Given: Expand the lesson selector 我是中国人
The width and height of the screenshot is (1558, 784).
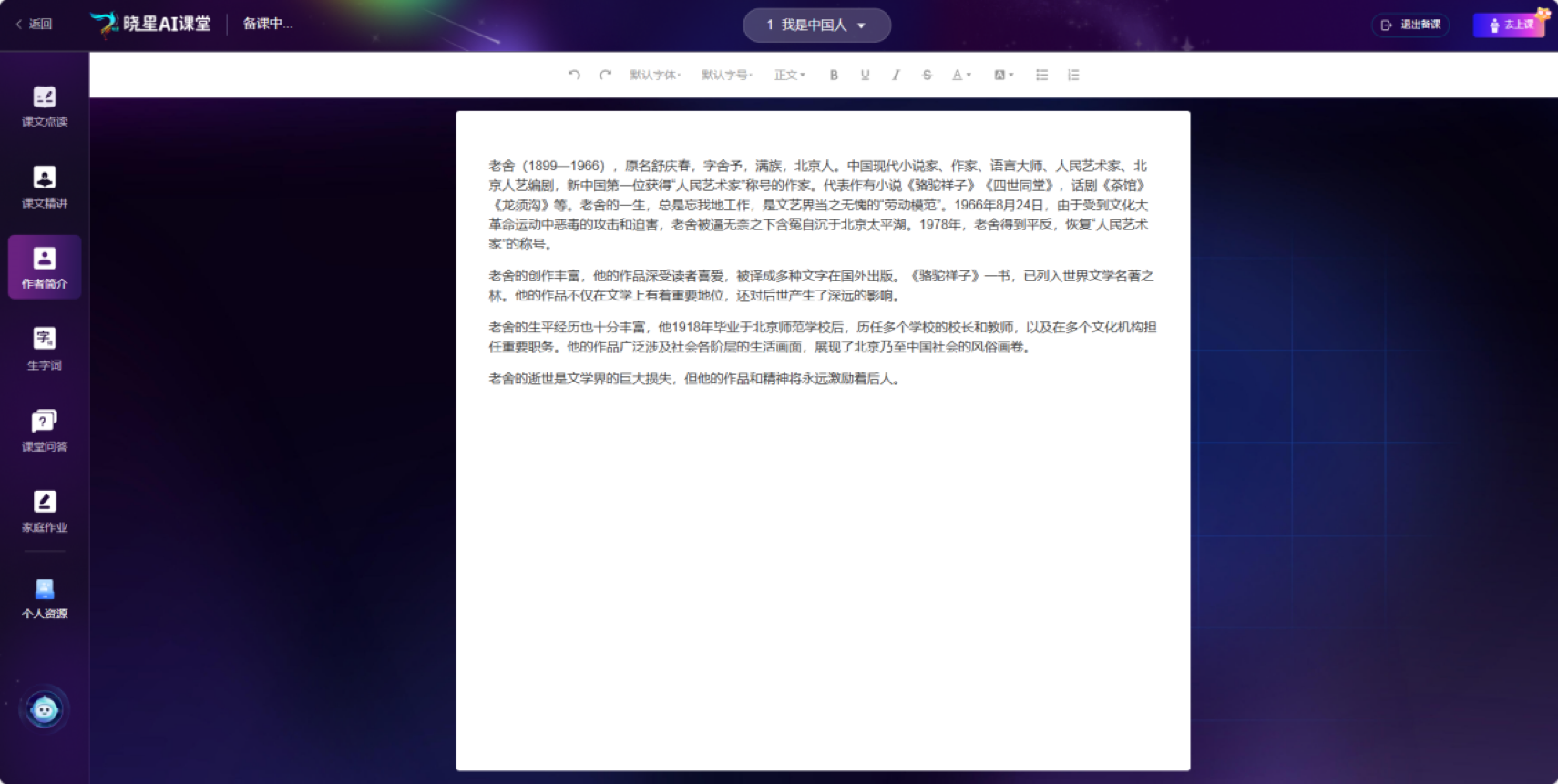Looking at the screenshot, I should click(816, 25).
